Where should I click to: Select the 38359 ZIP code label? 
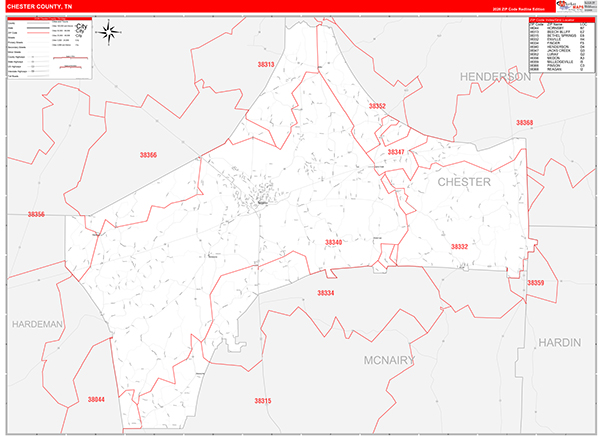coord(535,283)
